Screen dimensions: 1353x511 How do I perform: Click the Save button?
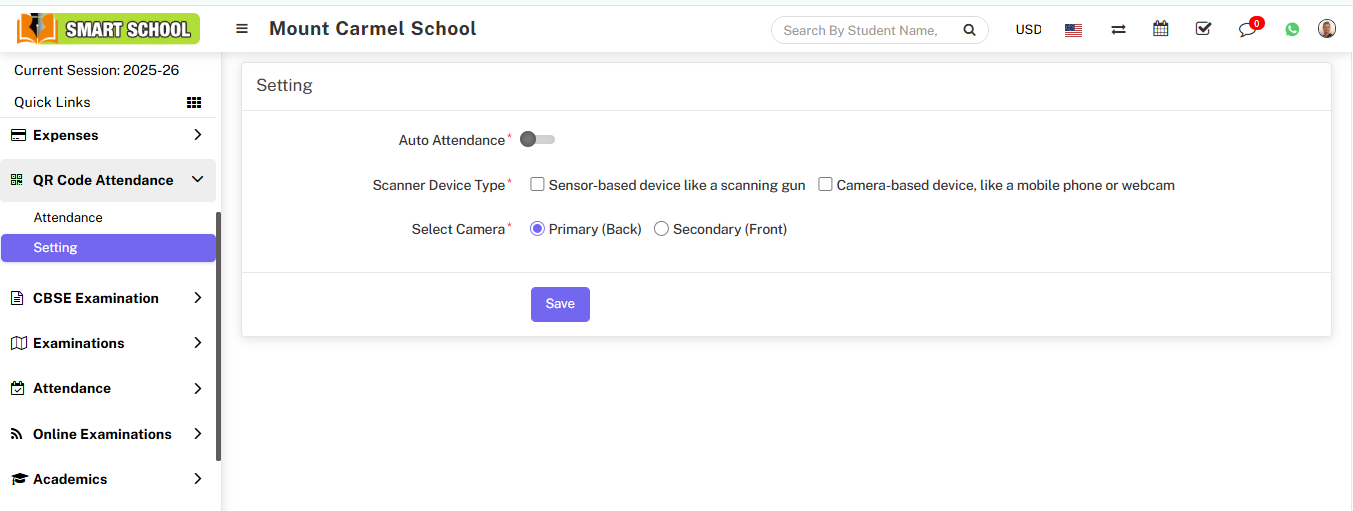pos(560,304)
